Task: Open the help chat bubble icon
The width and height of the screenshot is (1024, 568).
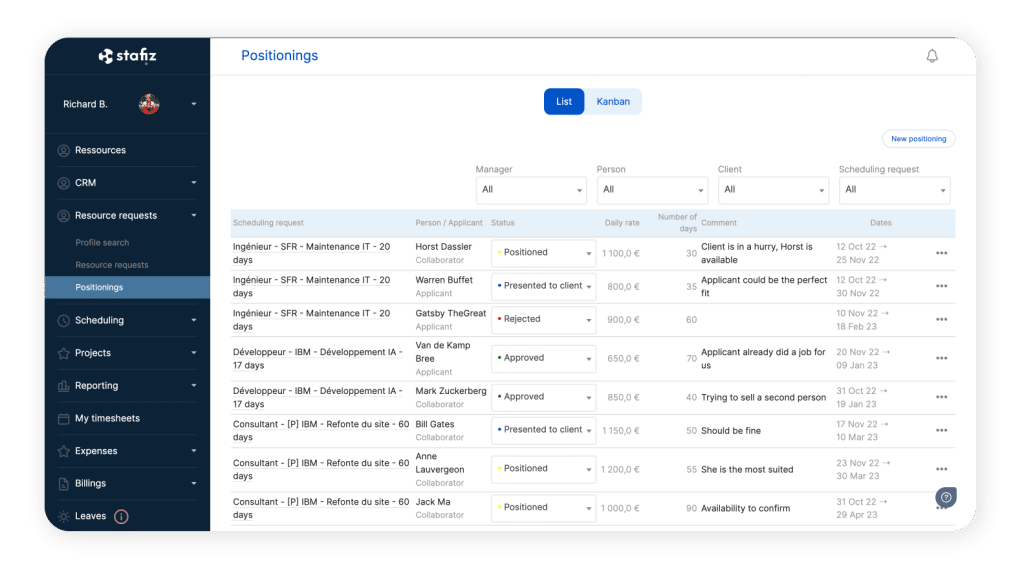Action: click(946, 497)
